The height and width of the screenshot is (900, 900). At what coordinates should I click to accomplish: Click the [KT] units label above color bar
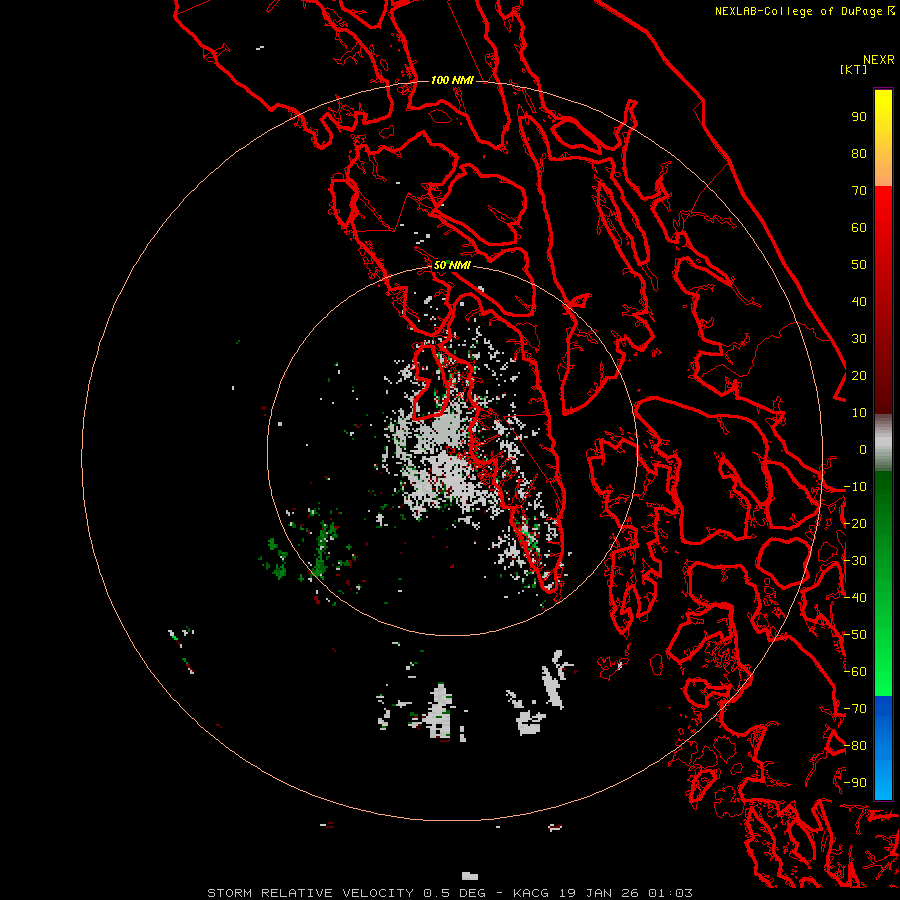(853, 69)
